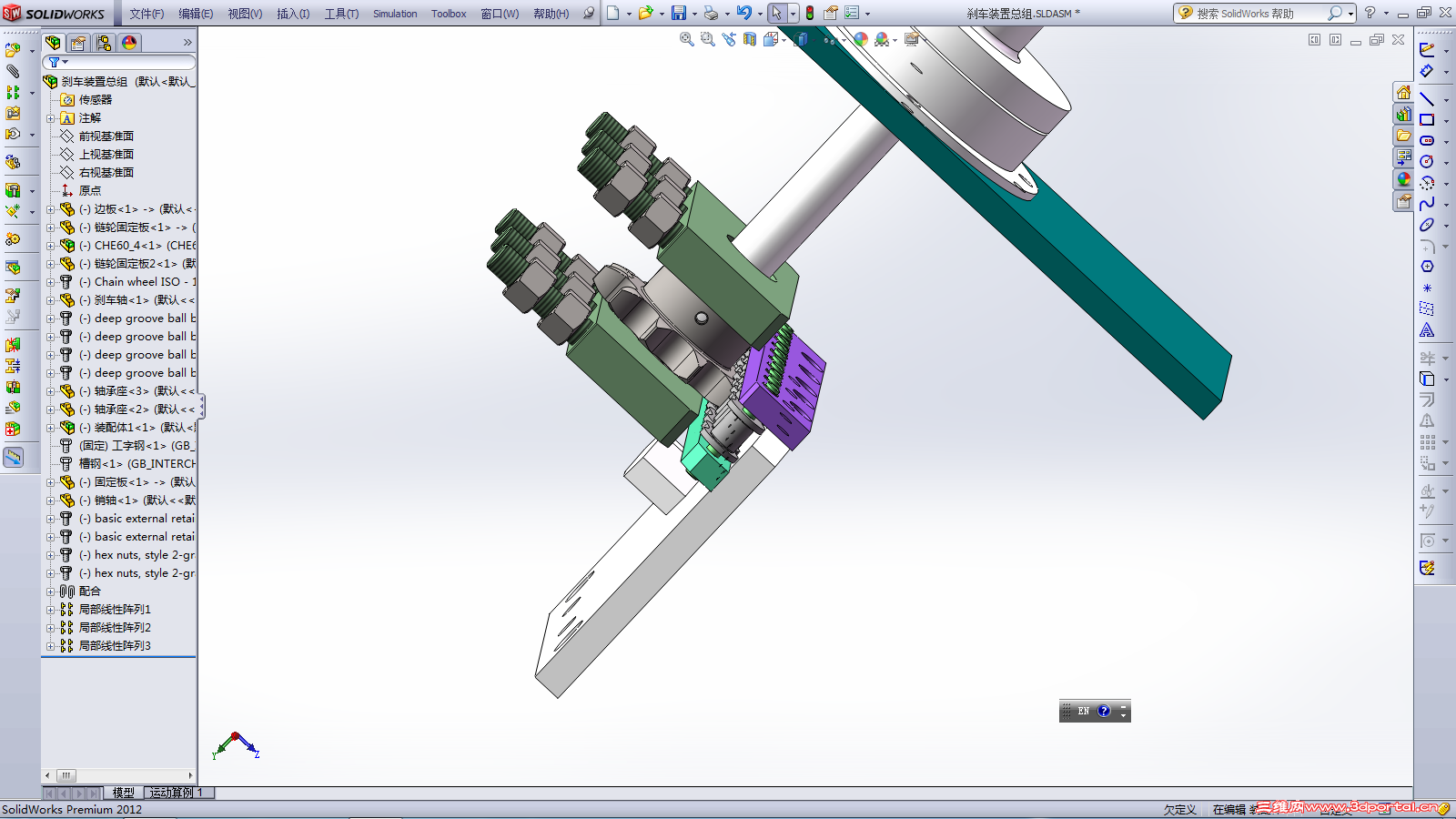Image resolution: width=1456 pixels, height=819 pixels.
Task: Open the Undo history dropdown arrow
Action: (x=760, y=14)
